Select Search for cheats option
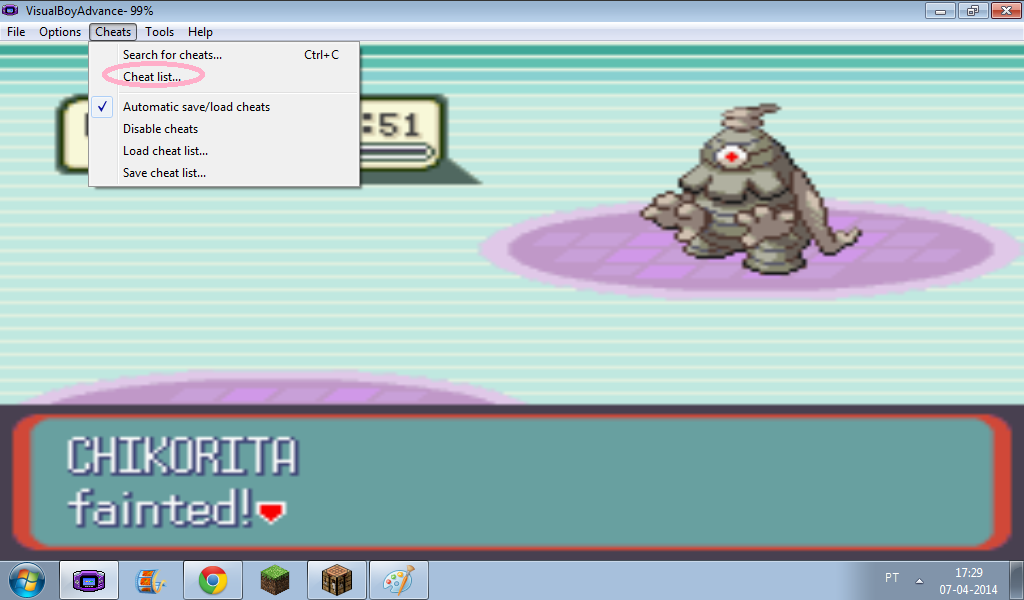1024x600 pixels. pos(172,55)
